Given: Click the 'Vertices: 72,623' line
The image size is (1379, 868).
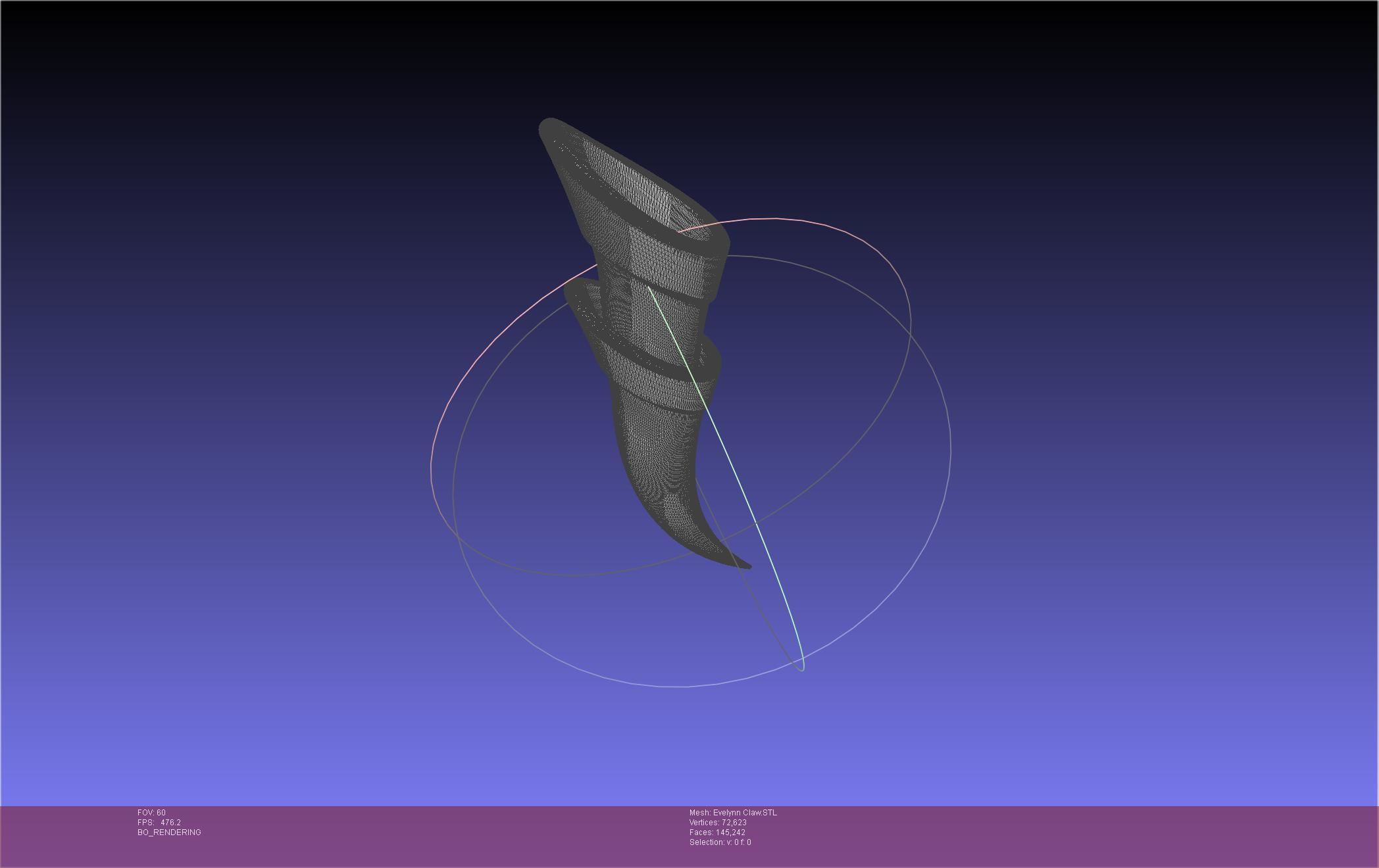Looking at the screenshot, I should tap(718, 823).
